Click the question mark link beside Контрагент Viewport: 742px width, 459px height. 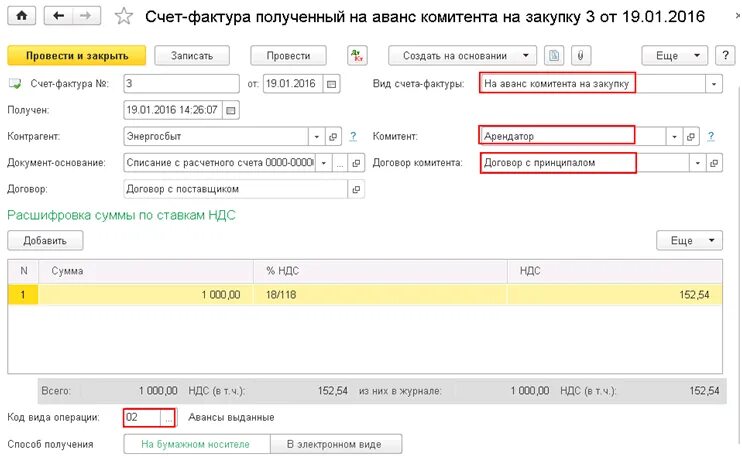tap(353, 136)
